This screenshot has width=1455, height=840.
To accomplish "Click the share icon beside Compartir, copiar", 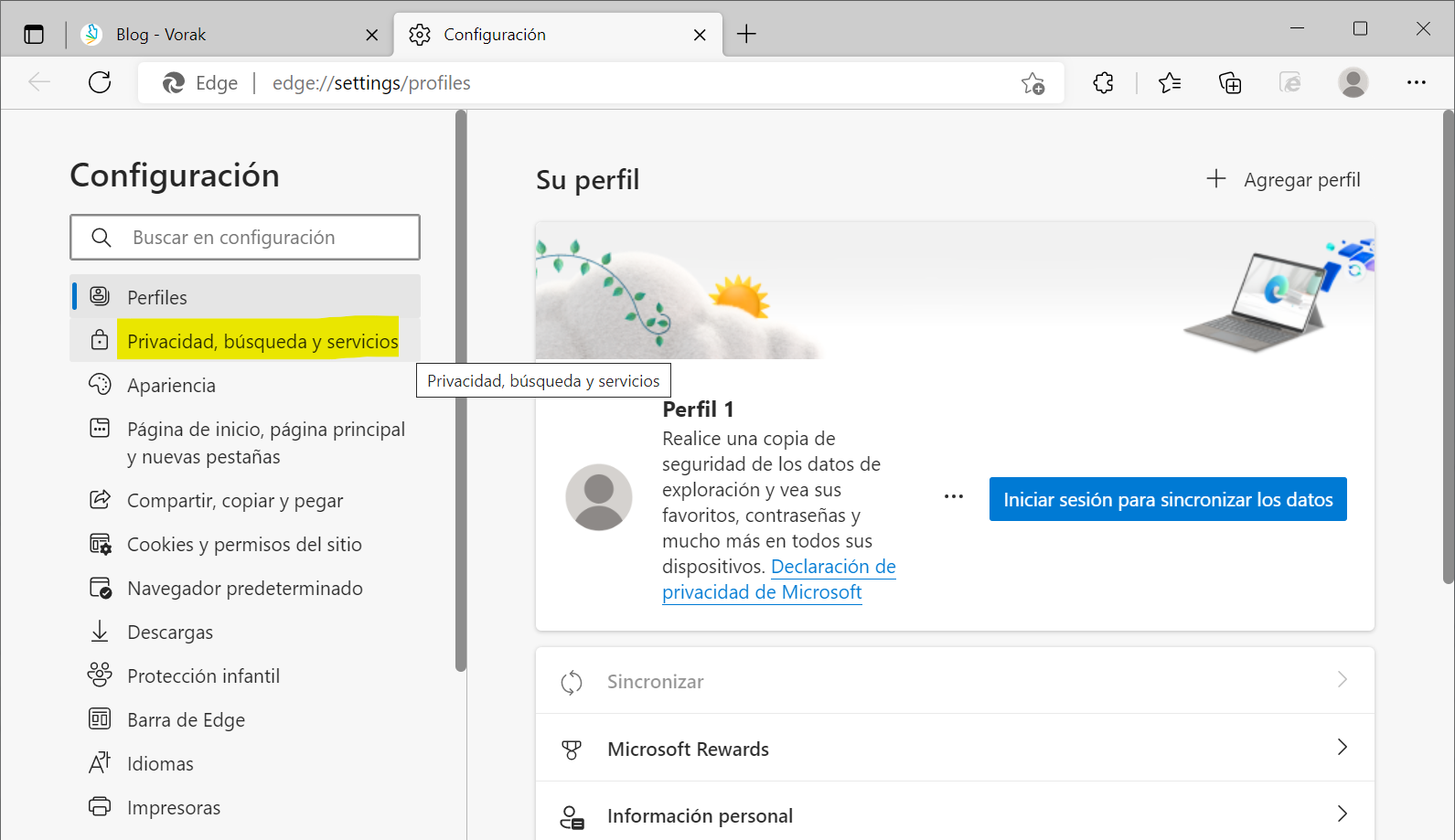I will [100, 499].
